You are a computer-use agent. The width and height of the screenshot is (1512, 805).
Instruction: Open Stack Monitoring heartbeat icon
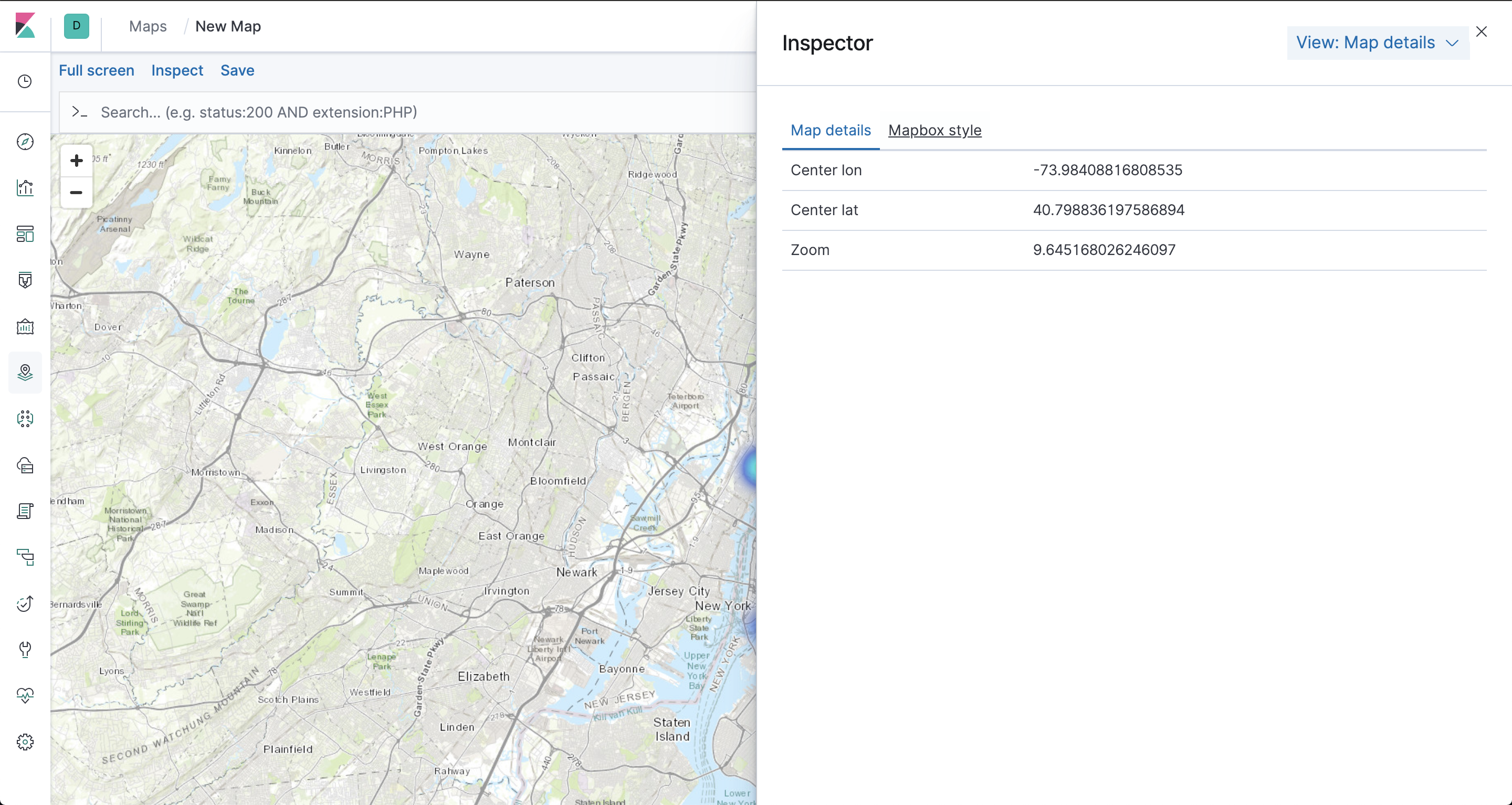tap(25, 696)
